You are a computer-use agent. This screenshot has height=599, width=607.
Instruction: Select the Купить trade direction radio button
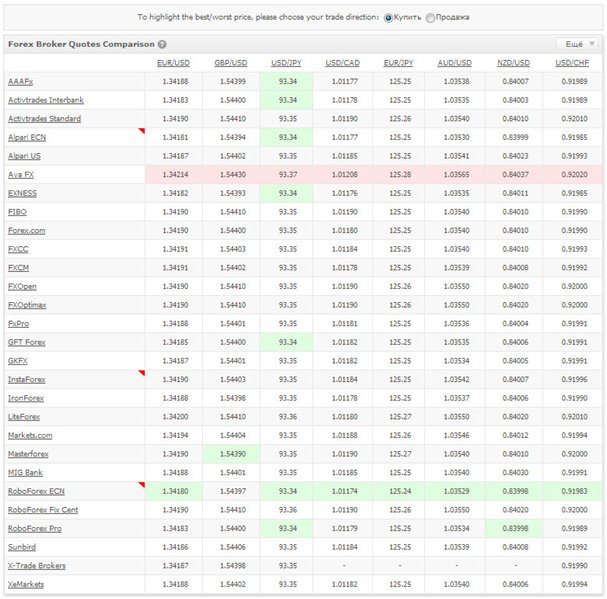[x=388, y=18]
